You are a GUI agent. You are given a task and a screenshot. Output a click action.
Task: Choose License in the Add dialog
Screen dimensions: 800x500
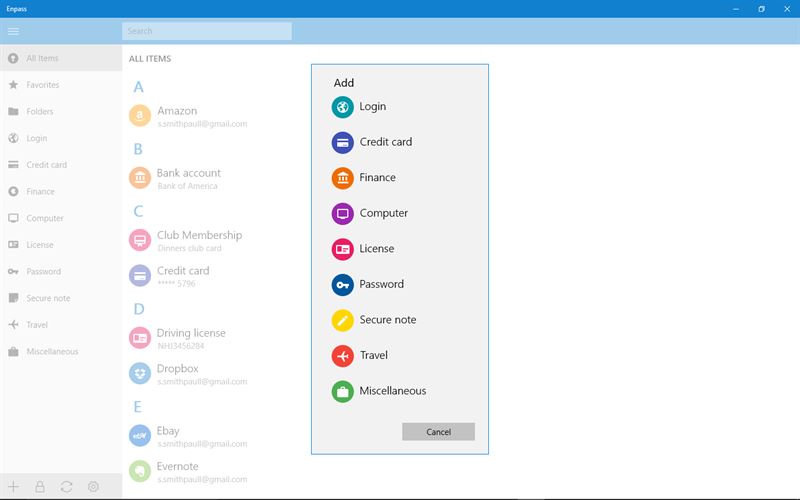point(377,248)
